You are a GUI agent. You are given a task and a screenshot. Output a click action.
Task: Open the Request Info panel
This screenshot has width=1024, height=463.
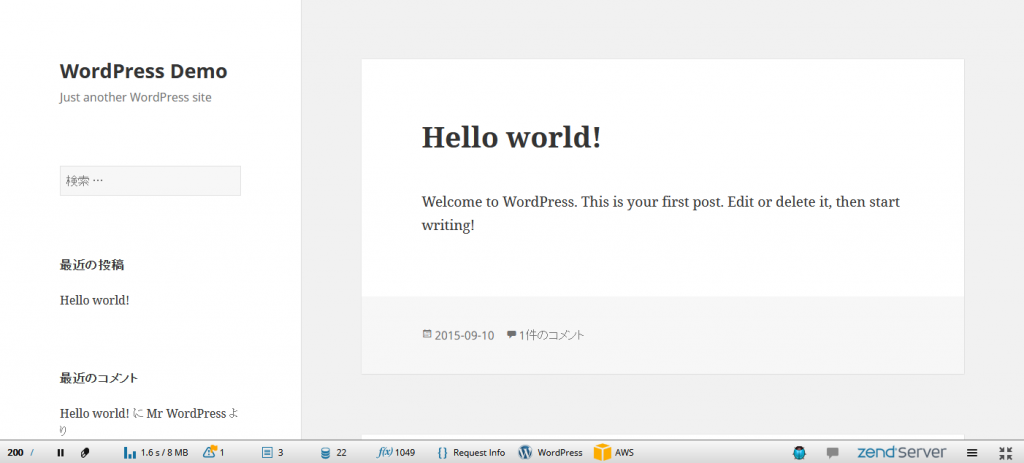(x=471, y=453)
